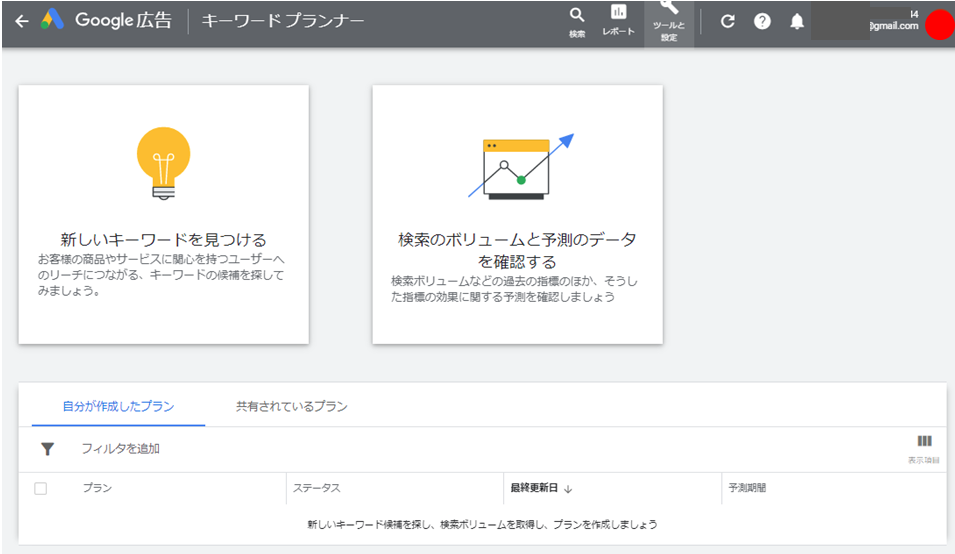955x554 pixels.
Task: Click the filter funnel icon
Action: 48,449
